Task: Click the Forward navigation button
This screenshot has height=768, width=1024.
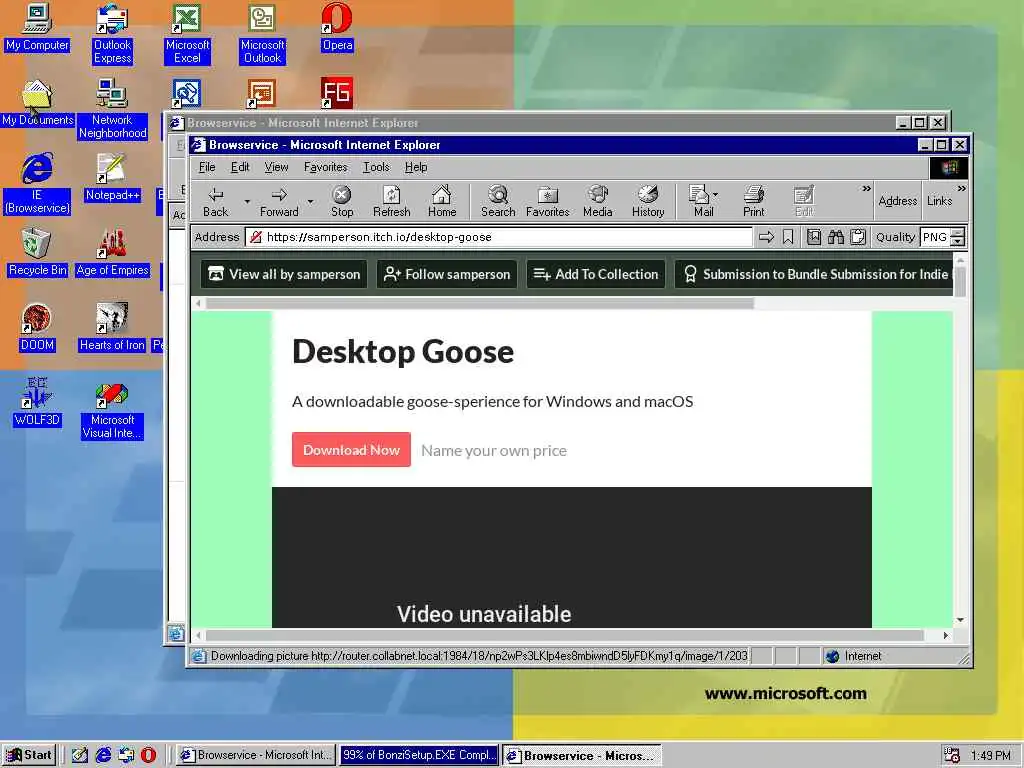Action: [x=279, y=201]
